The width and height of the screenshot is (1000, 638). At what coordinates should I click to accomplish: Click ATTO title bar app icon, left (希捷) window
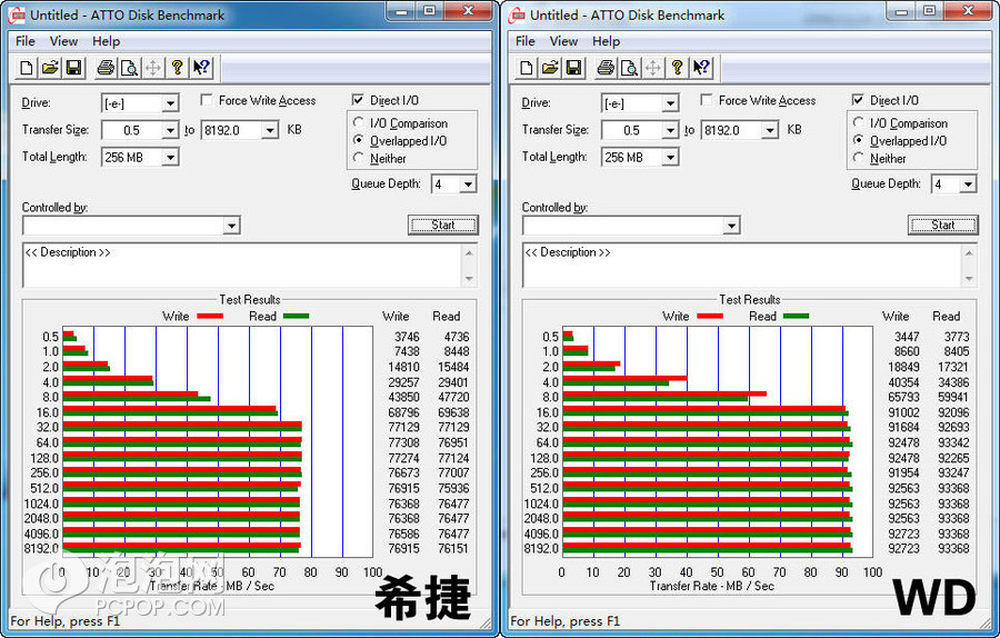pos(17,15)
